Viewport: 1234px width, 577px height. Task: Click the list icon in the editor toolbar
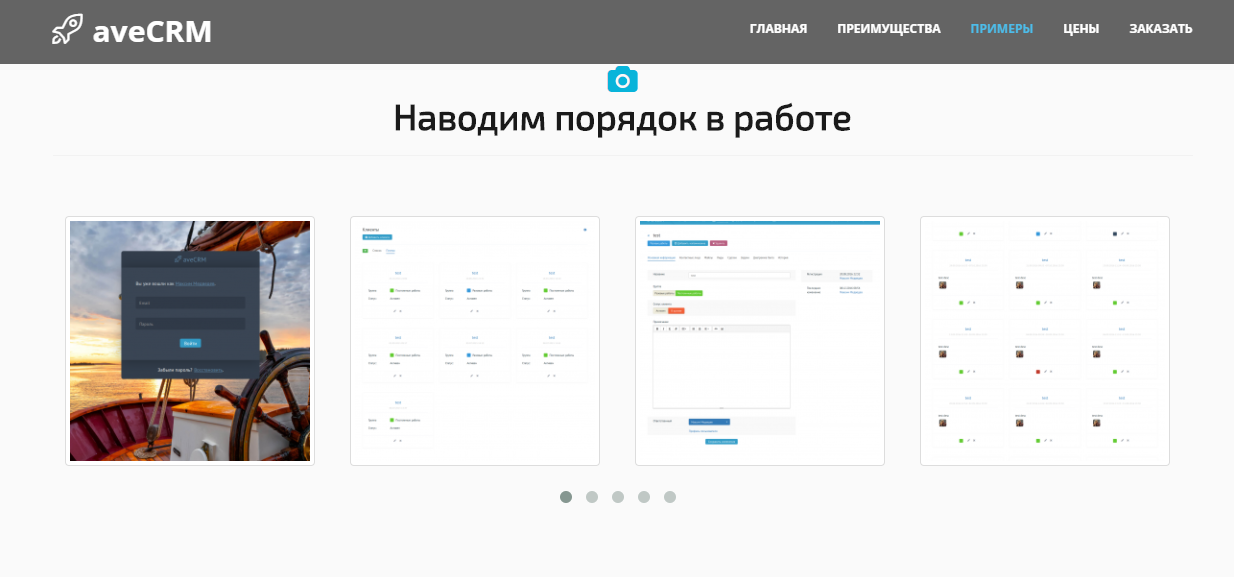(x=693, y=328)
